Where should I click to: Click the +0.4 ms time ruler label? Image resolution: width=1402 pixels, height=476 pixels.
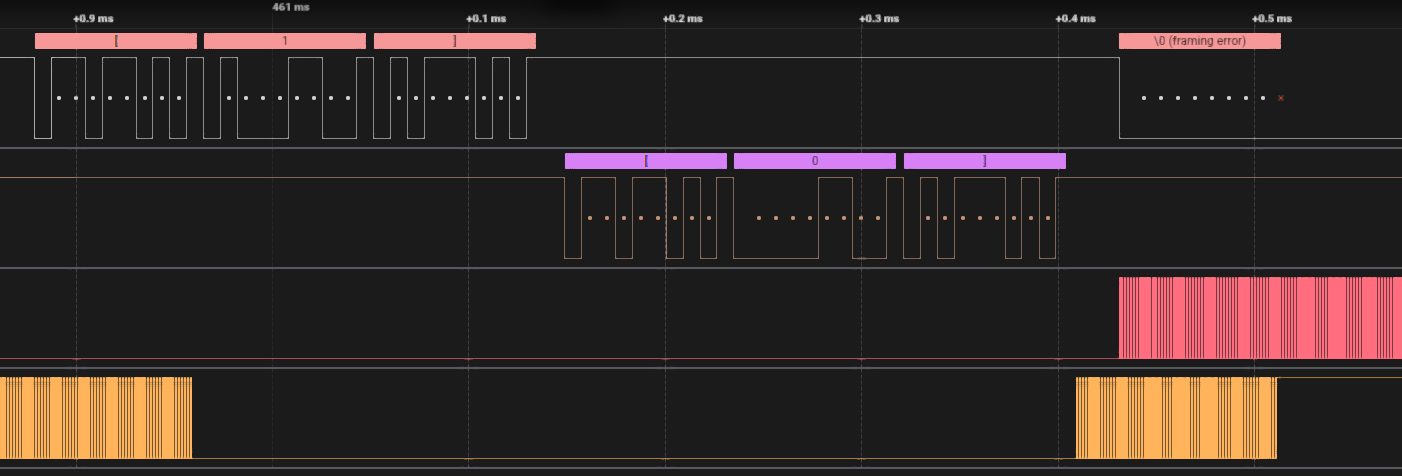click(x=1075, y=19)
